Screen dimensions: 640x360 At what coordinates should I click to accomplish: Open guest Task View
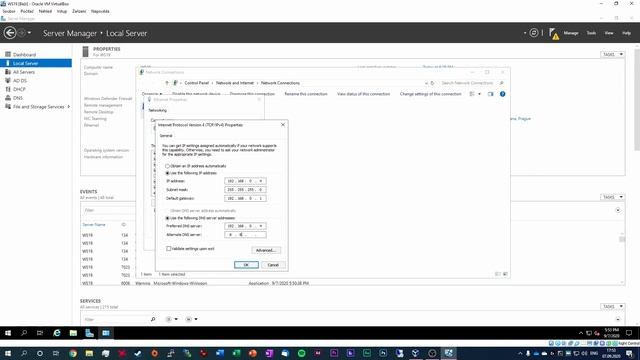pos(40,333)
